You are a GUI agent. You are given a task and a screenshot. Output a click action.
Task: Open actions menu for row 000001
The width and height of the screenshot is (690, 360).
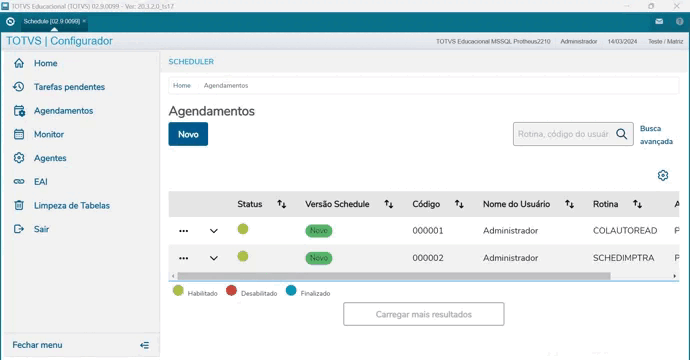(184, 231)
